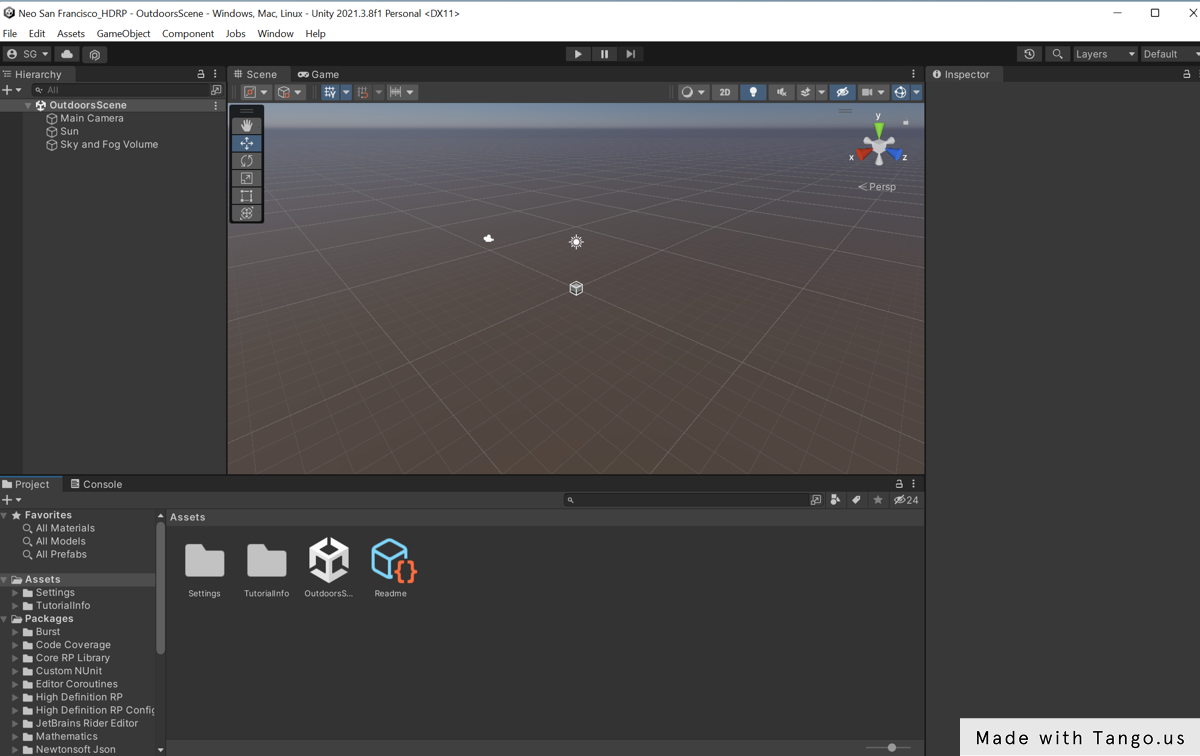Select the combined Transform tool
The width and height of the screenshot is (1200, 756).
(x=246, y=213)
